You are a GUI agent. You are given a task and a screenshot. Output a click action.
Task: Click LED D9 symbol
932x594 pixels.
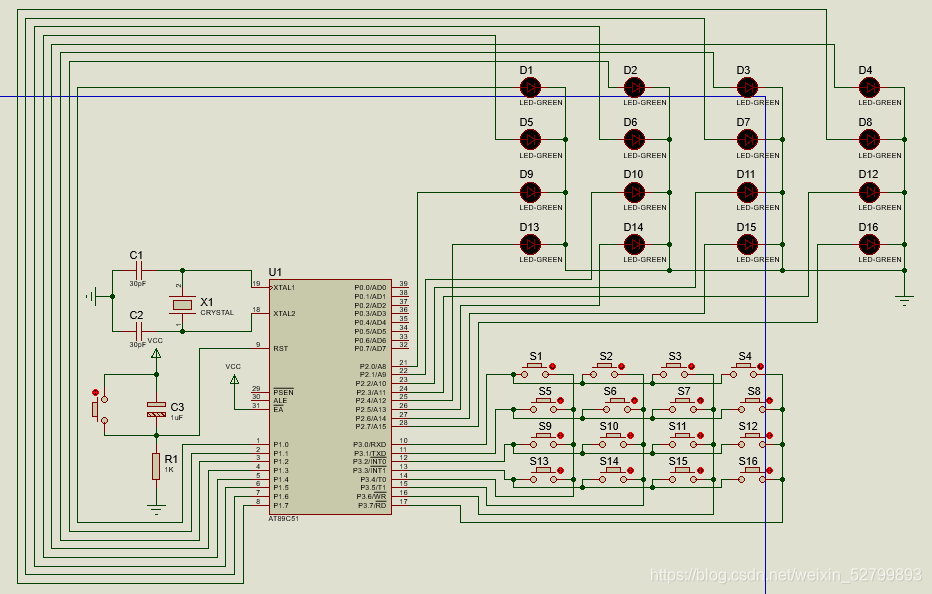(530, 192)
